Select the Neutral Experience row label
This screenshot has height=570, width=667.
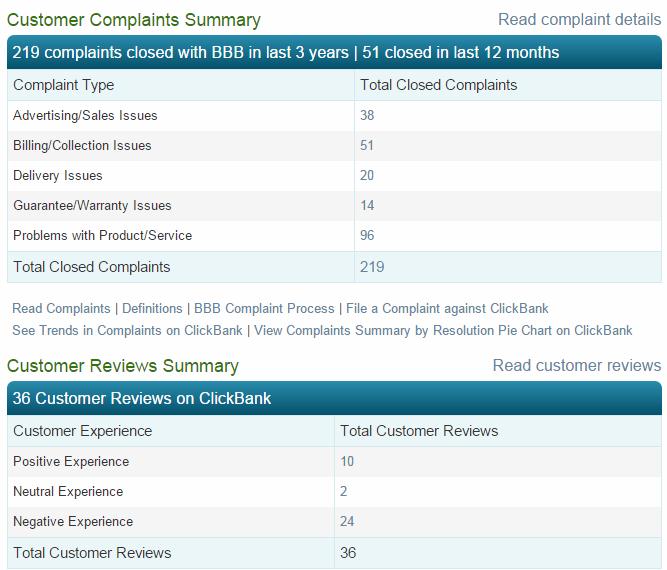coord(68,492)
